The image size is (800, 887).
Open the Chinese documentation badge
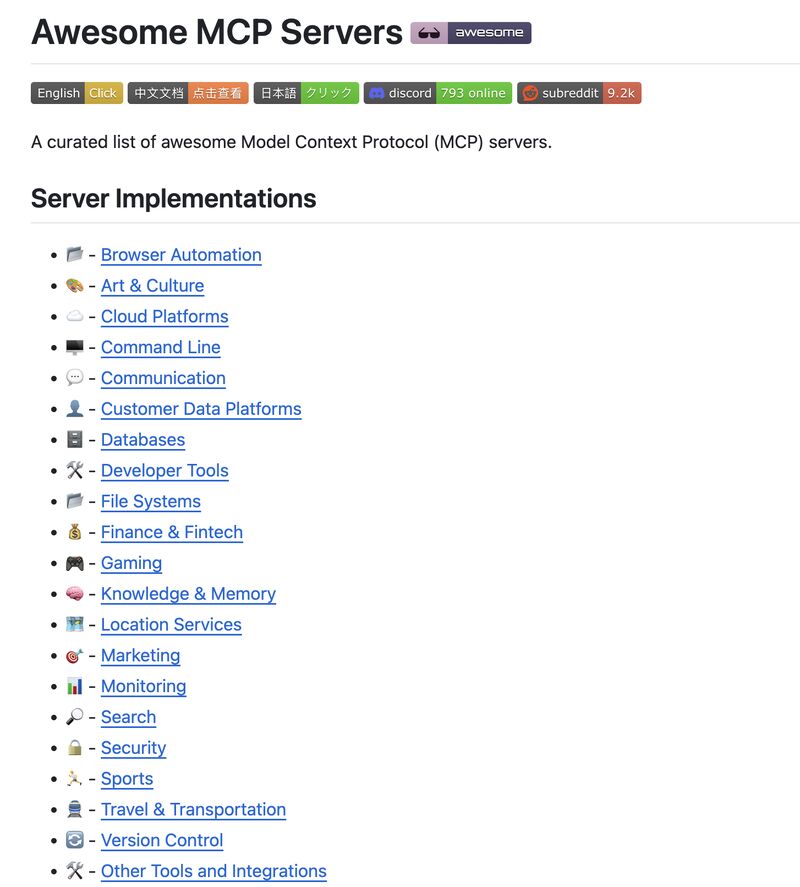pyautogui.click(x=187, y=93)
